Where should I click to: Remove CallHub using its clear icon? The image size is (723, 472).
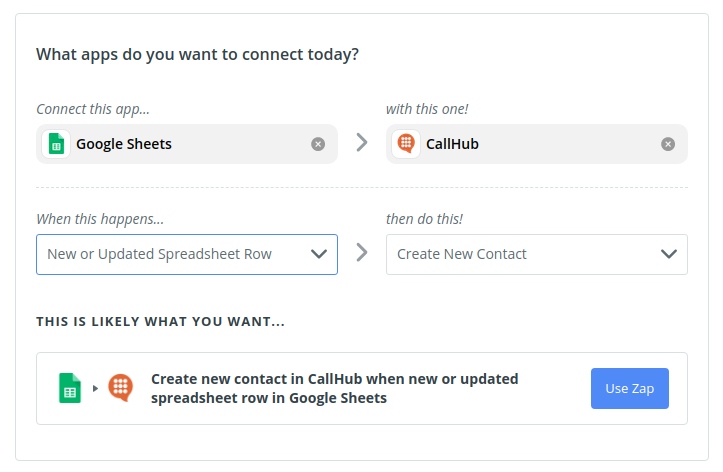click(x=668, y=144)
